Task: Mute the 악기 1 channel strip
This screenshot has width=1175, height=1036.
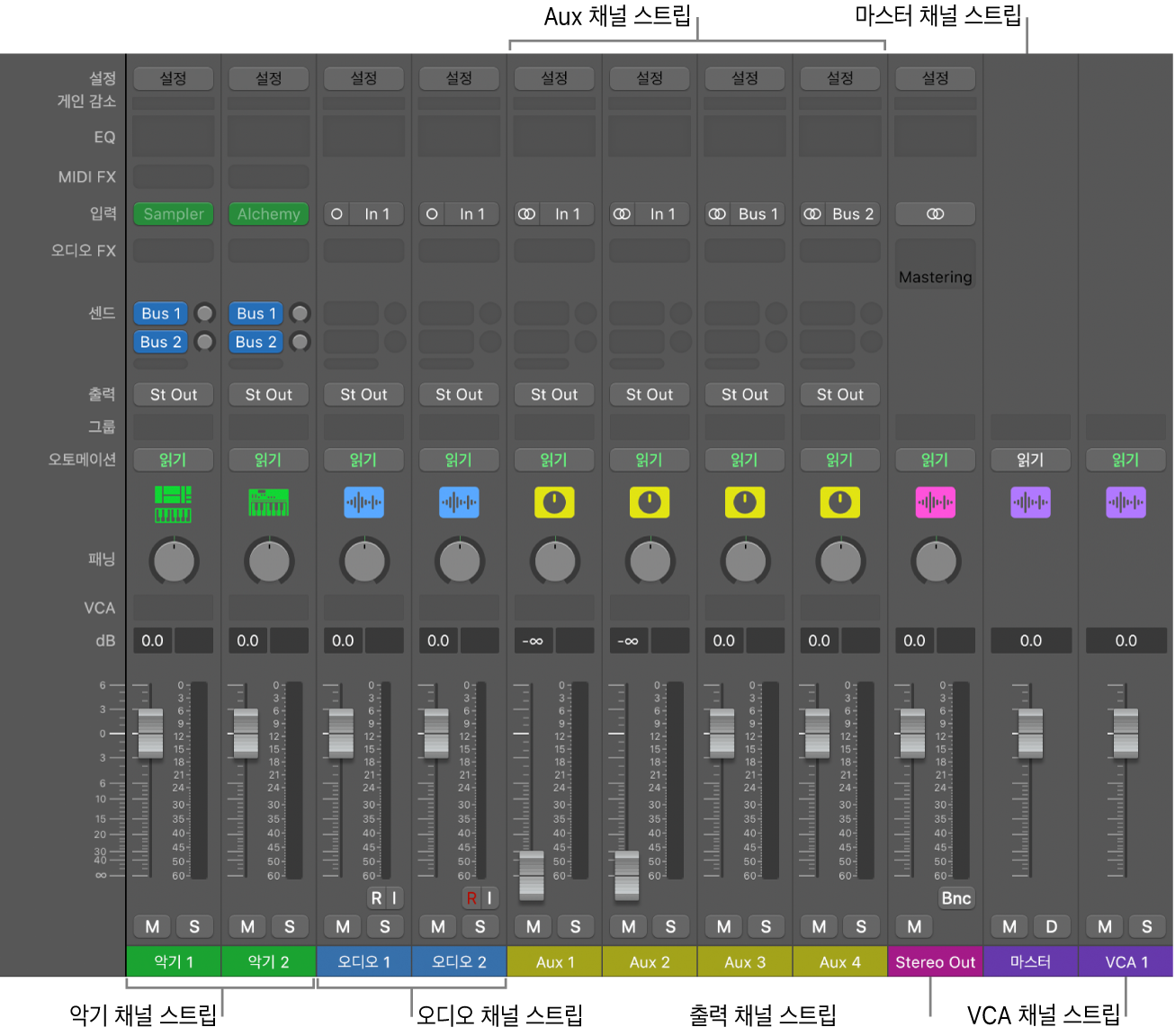Action: (x=152, y=926)
